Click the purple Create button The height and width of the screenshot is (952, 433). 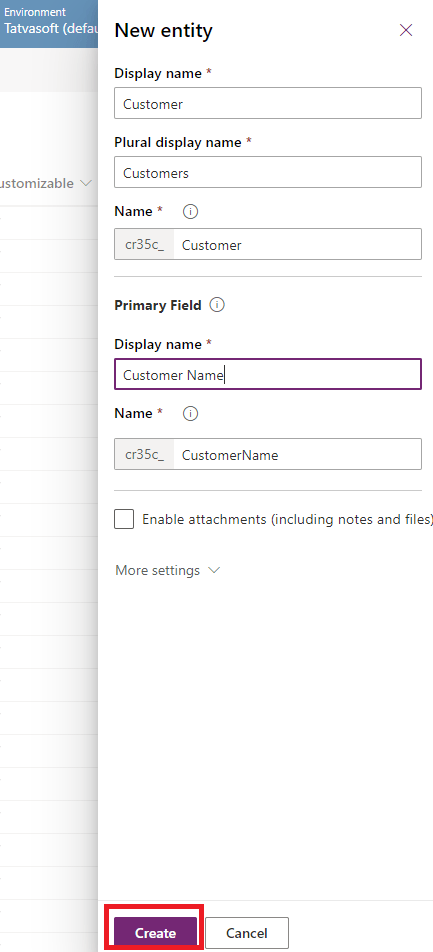click(155, 933)
